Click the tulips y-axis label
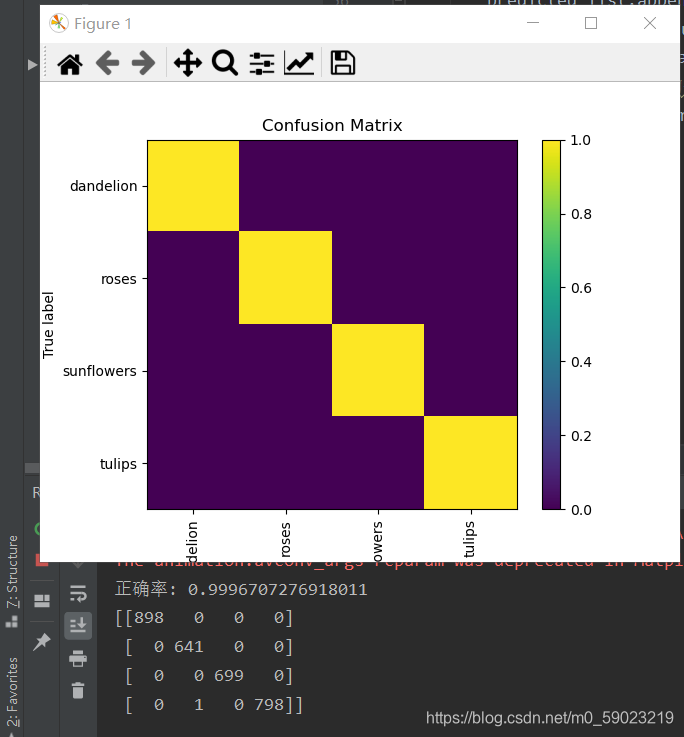This screenshot has width=684, height=737. click(118, 464)
